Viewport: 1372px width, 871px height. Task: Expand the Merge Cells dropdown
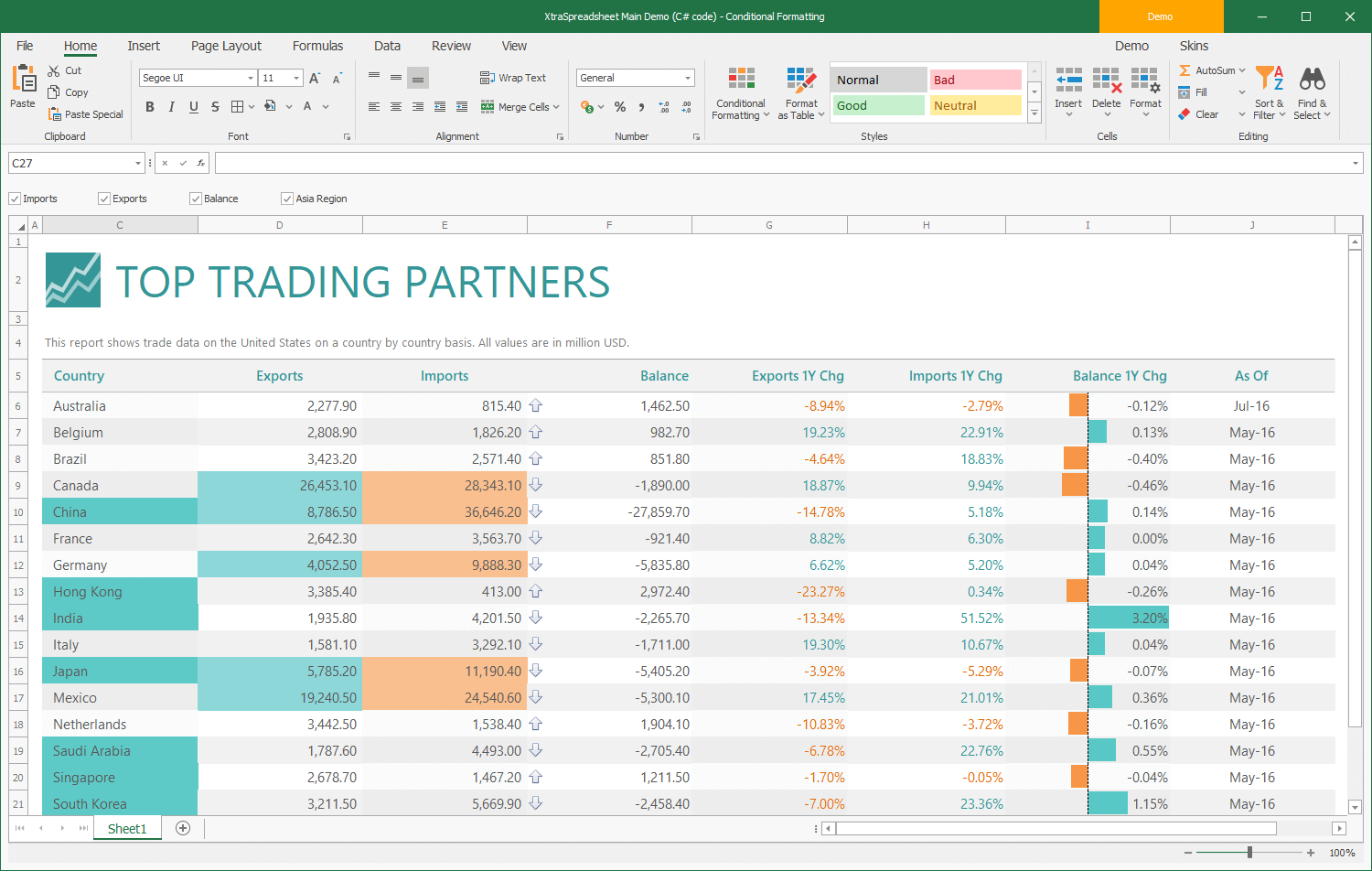coord(556,107)
